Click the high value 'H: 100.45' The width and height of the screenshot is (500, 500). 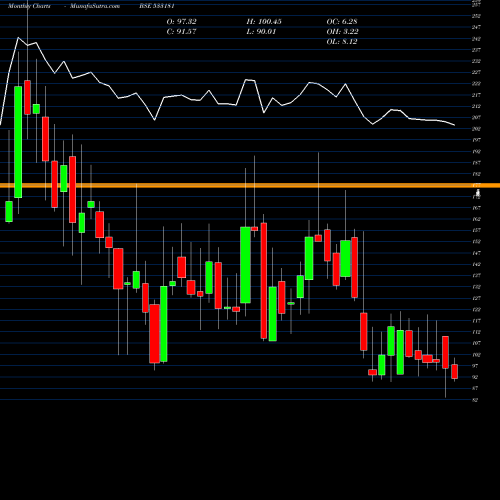pyautogui.click(x=264, y=22)
